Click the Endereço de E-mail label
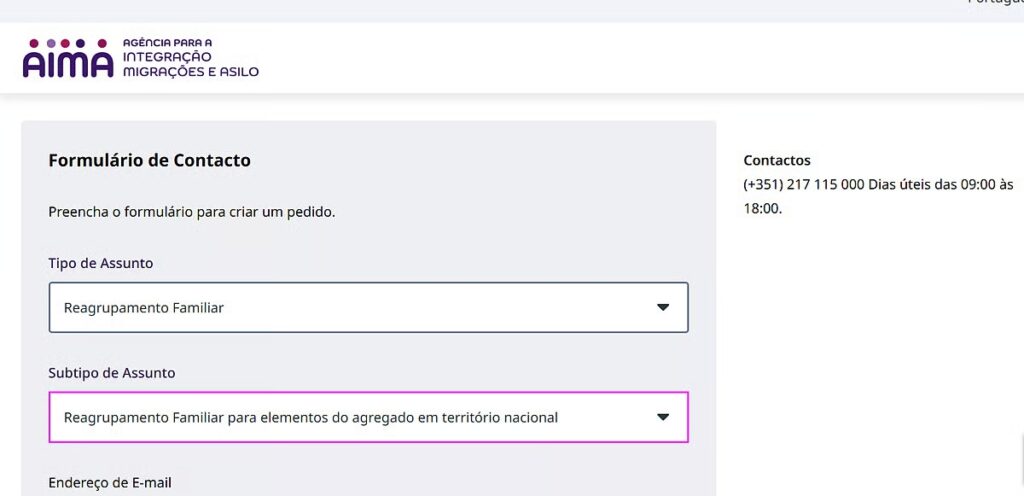Viewport: 1024px width, 496px height. click(x=110, y=483)
